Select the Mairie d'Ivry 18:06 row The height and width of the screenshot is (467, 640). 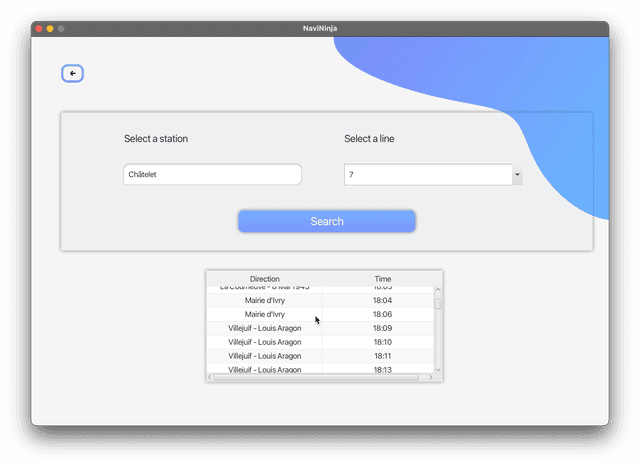(320, 314)
